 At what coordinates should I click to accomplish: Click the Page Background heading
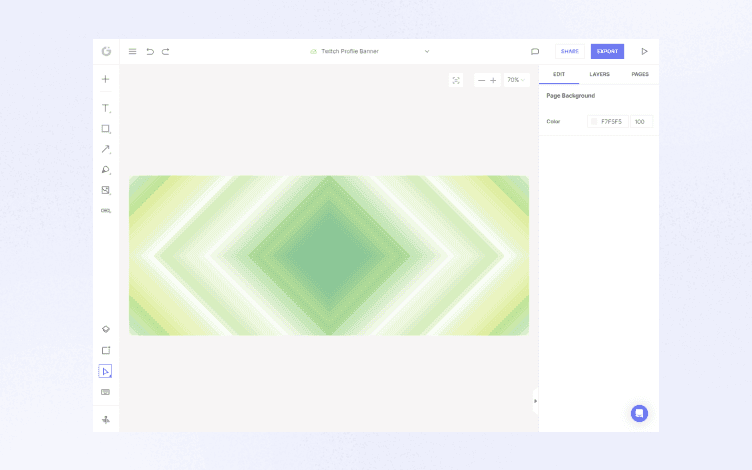pos(570,96)
